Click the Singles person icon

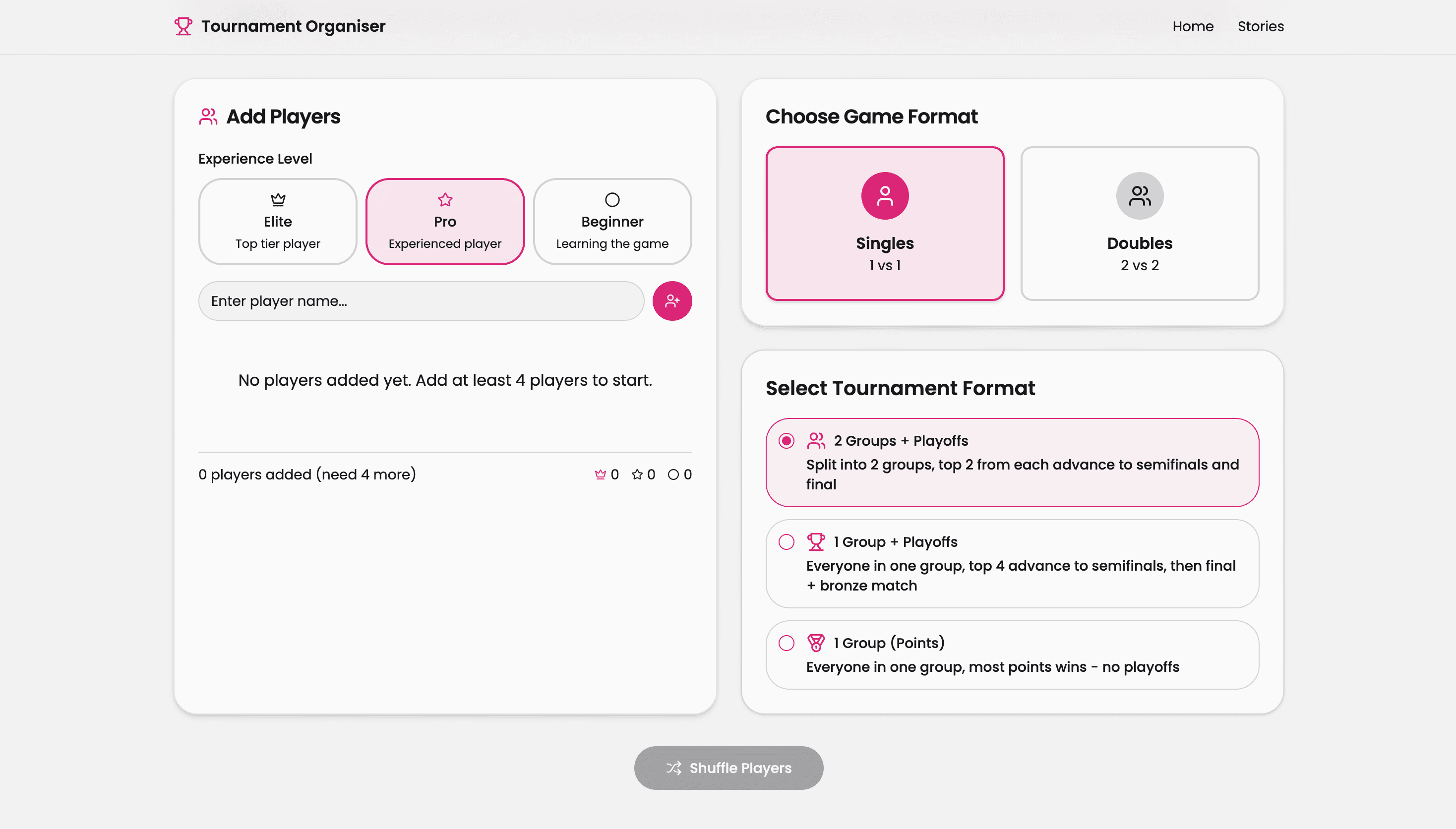tap(884, 195)
